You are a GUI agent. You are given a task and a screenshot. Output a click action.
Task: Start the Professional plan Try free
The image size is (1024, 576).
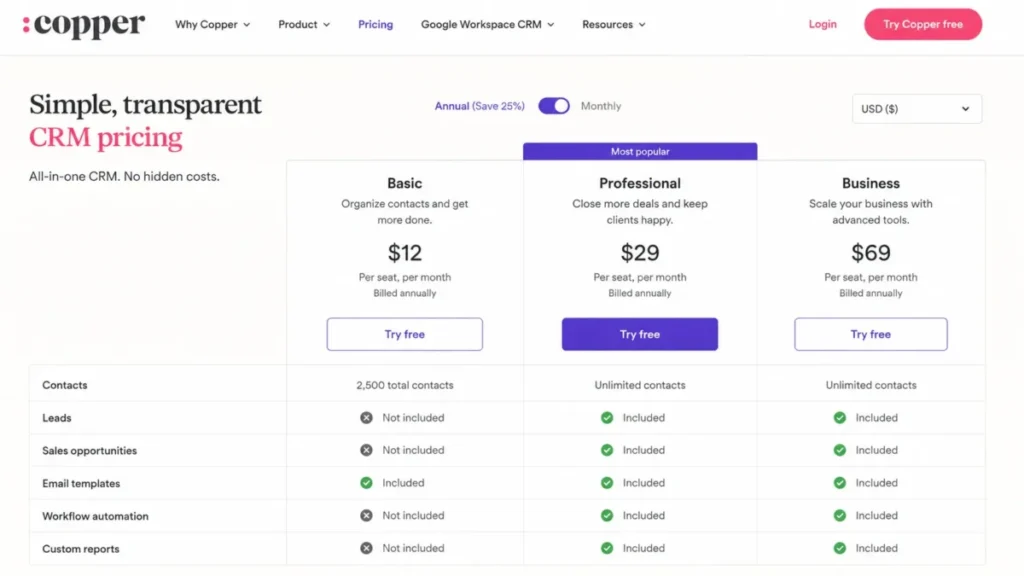click(x=640, y=334)
